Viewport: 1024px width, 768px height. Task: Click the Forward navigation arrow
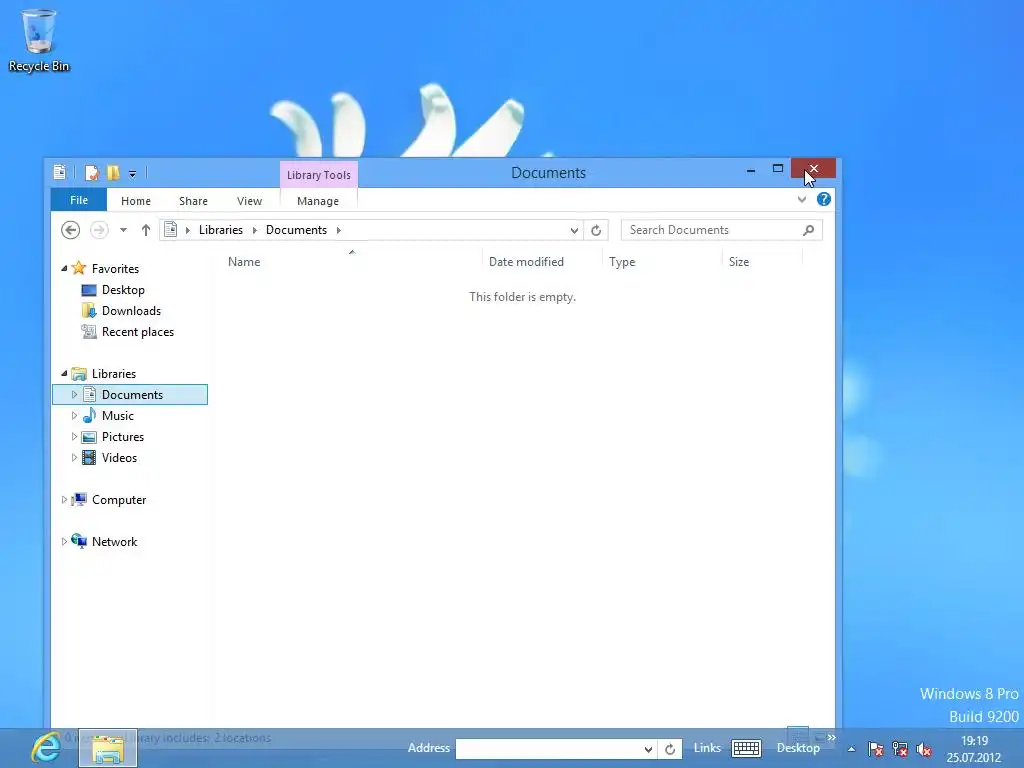[99, 230]
